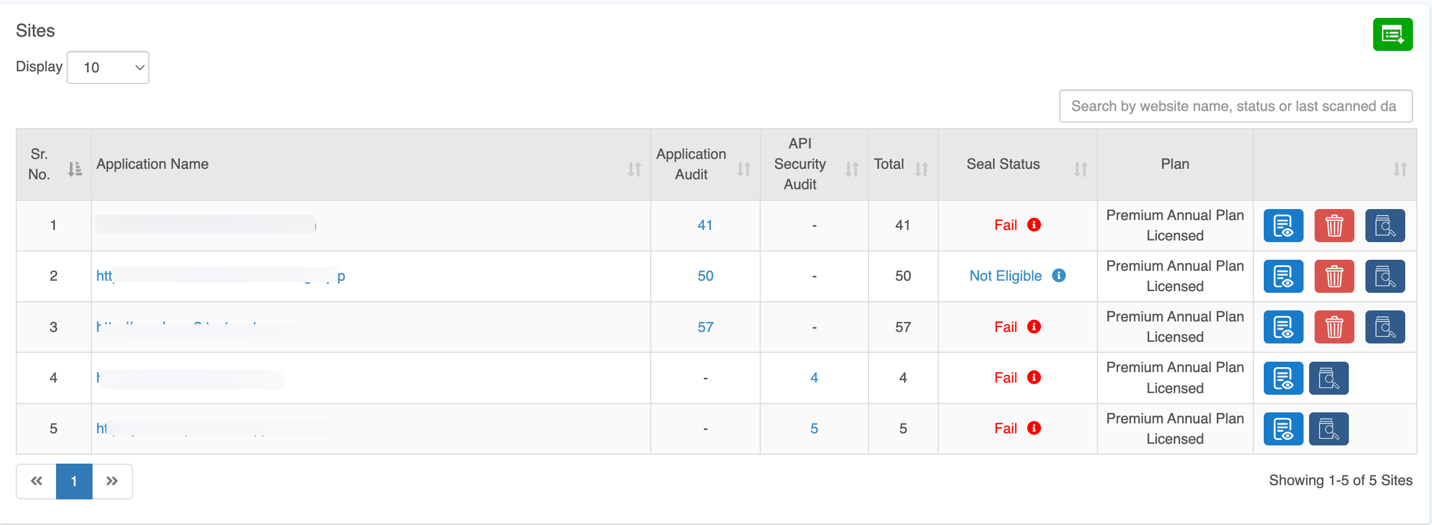Viewport: 1432px width, 525px height.
Task: Go to the next page with double arrow
Action: pos(112,481)
